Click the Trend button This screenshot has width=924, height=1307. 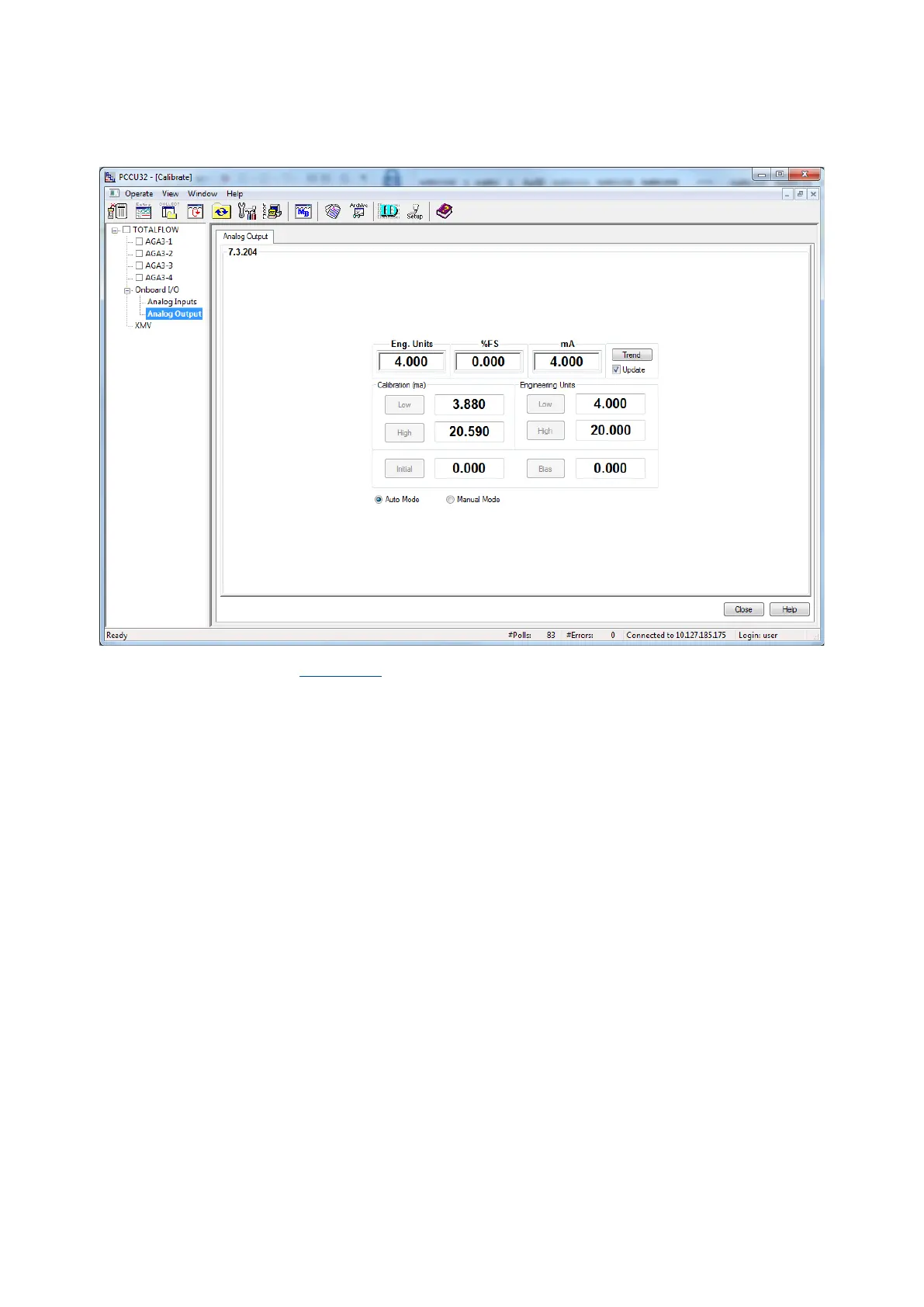632,355
